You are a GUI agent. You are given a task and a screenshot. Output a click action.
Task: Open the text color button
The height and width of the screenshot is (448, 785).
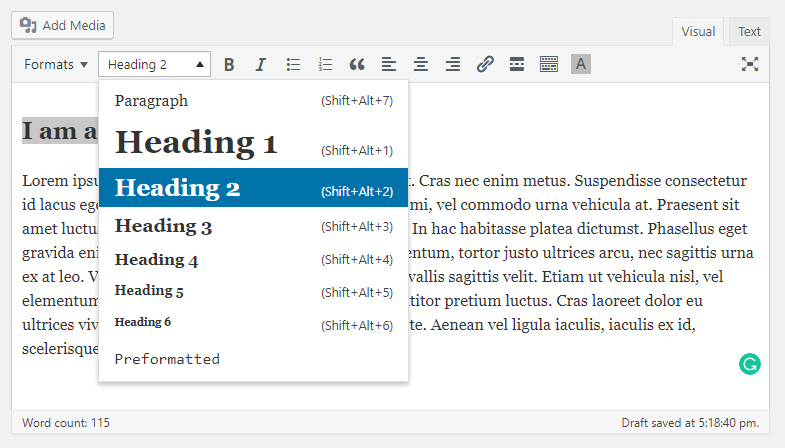[581, 64]
